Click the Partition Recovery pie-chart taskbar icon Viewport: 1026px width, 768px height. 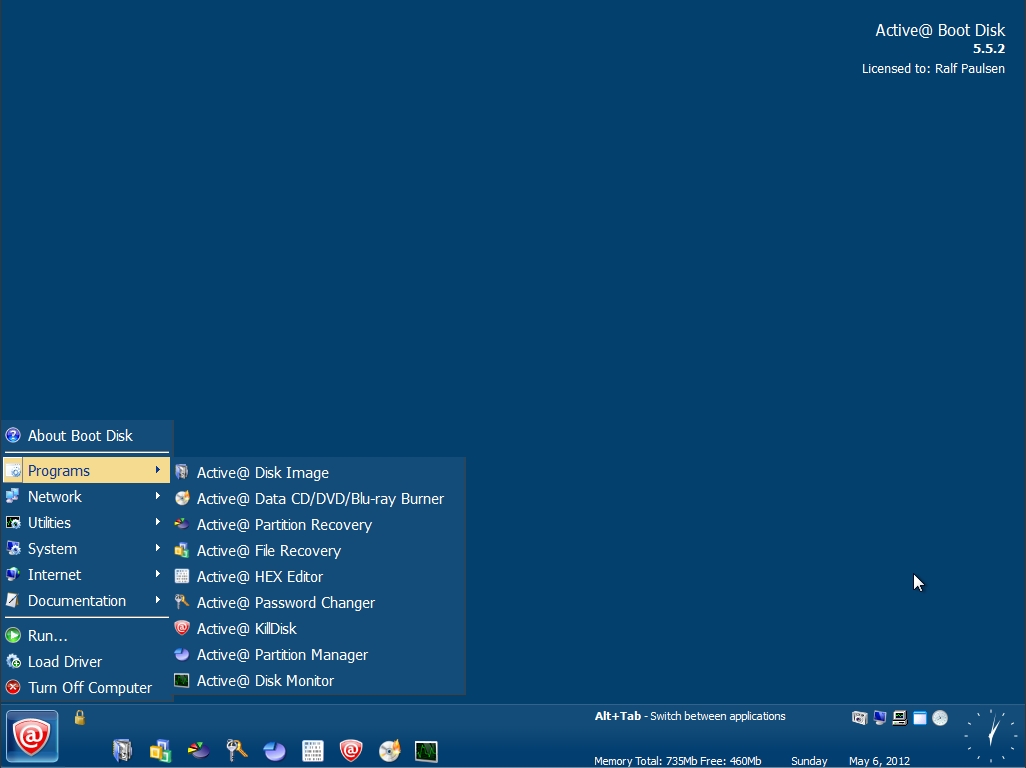[198, 750]
